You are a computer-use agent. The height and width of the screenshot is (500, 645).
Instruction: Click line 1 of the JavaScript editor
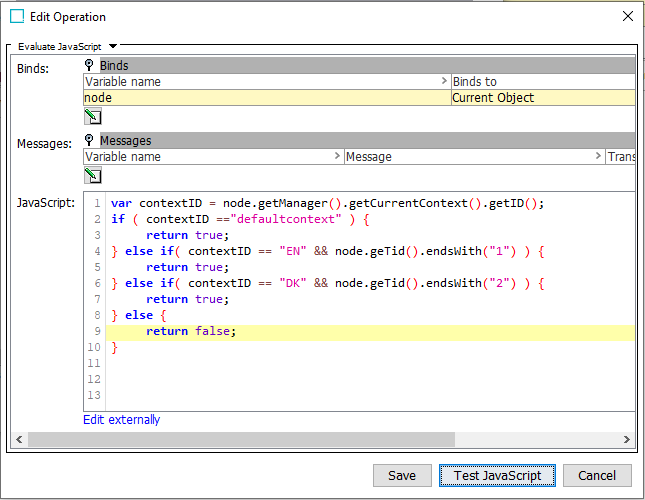click(326, 203)
